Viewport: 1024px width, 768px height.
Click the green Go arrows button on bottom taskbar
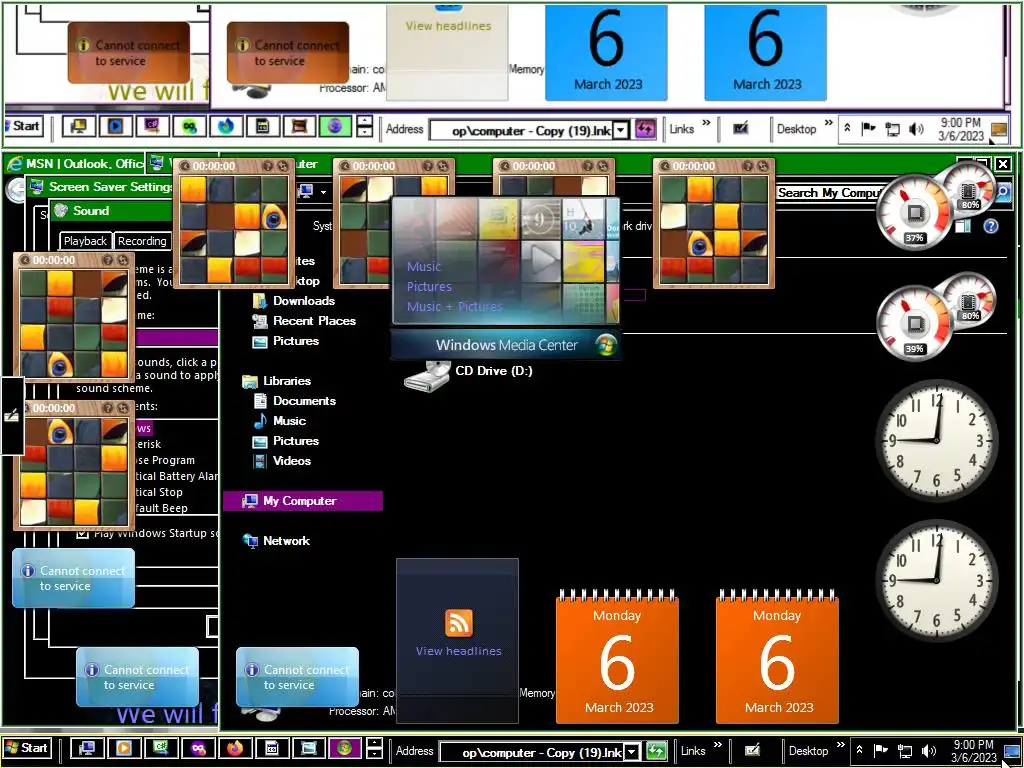[x=656, y=751]
